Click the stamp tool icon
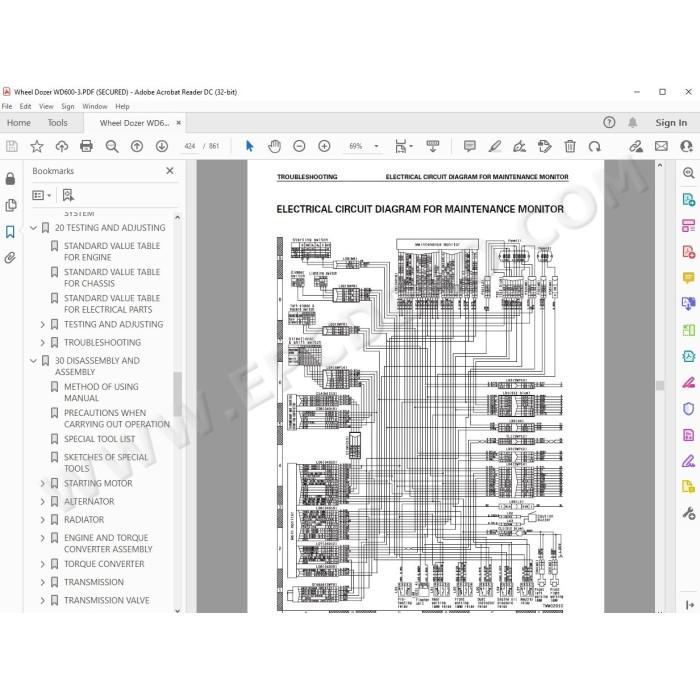This screenshot has width=700, height=700. pyautogui.click(x=544, y=146)
